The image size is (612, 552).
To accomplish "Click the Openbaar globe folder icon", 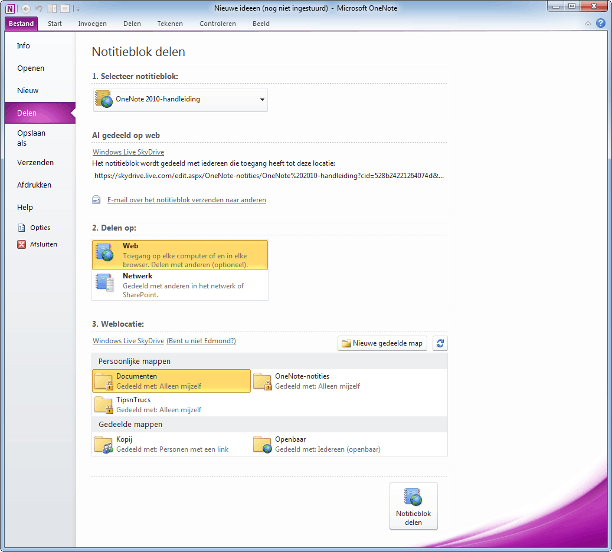I will click(262, 445).
